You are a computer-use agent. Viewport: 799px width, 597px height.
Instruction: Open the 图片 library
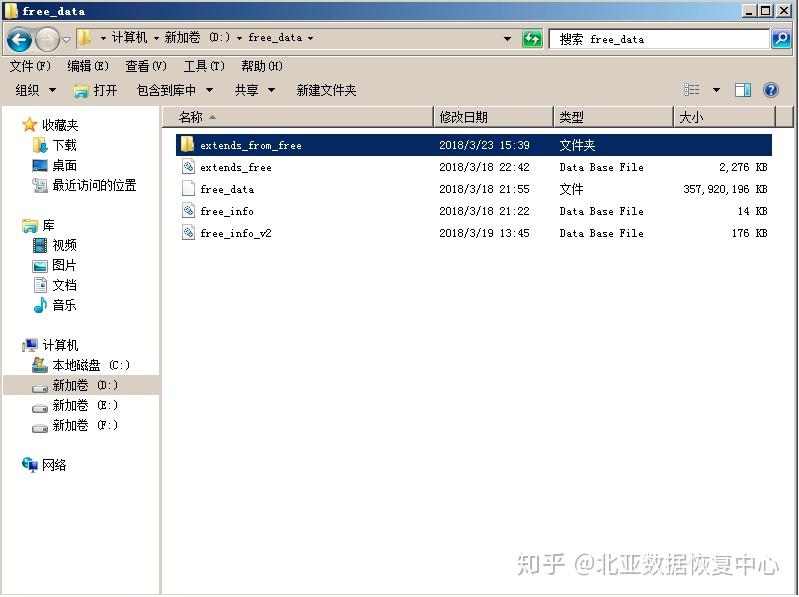[55, 265]
